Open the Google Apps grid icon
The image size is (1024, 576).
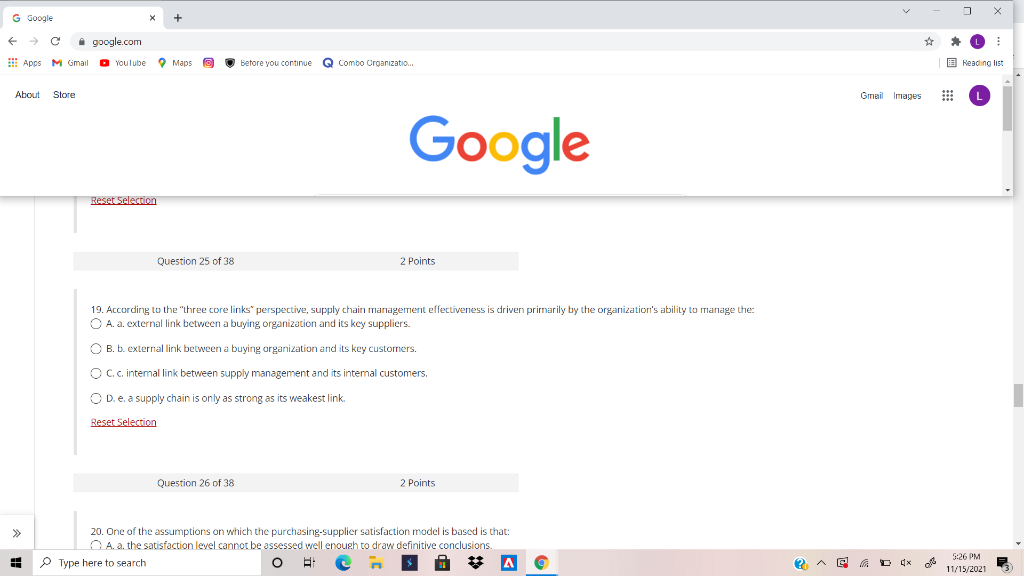tap(947, 95)
